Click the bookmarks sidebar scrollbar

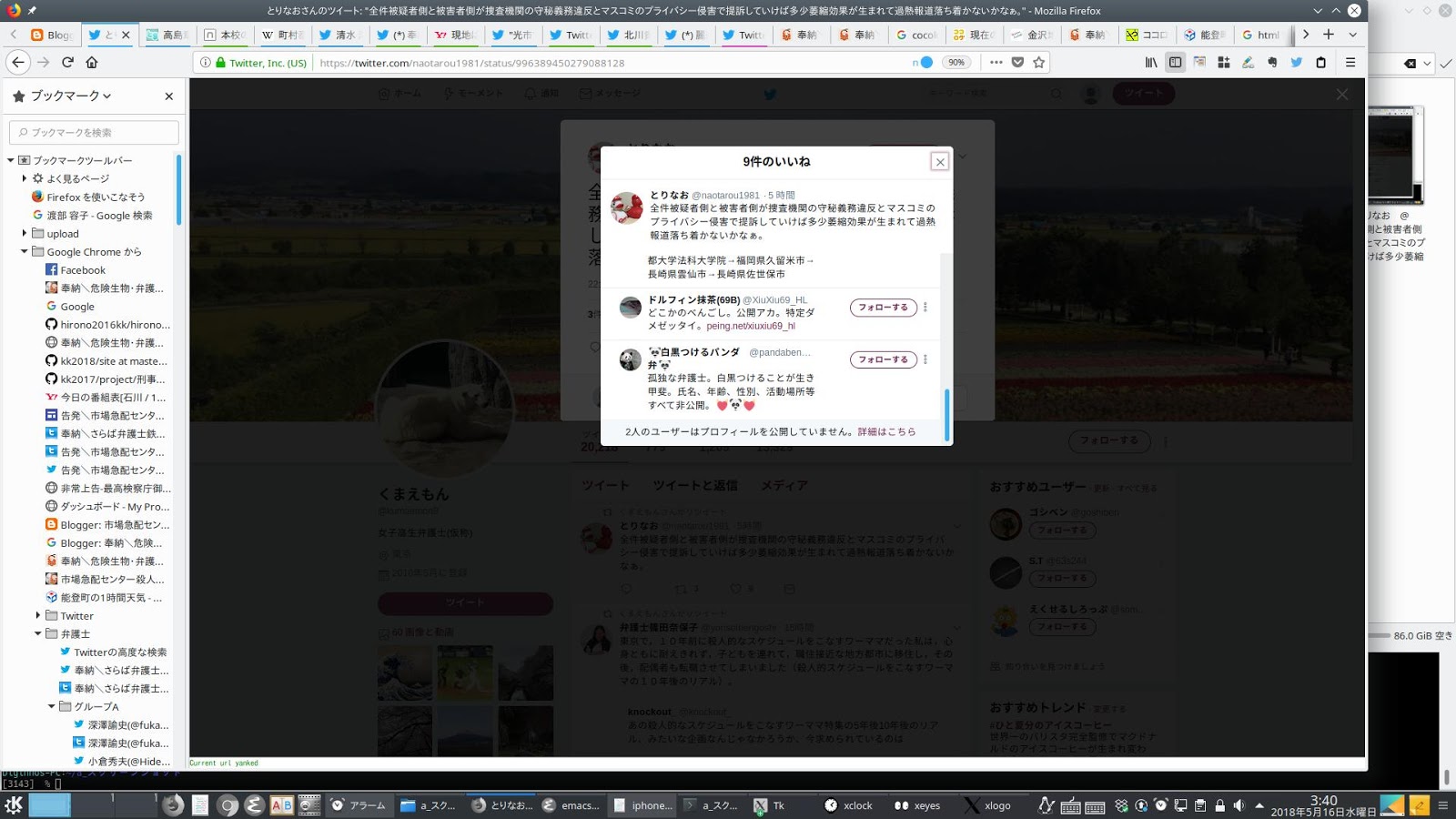click(x=178, y=189)
